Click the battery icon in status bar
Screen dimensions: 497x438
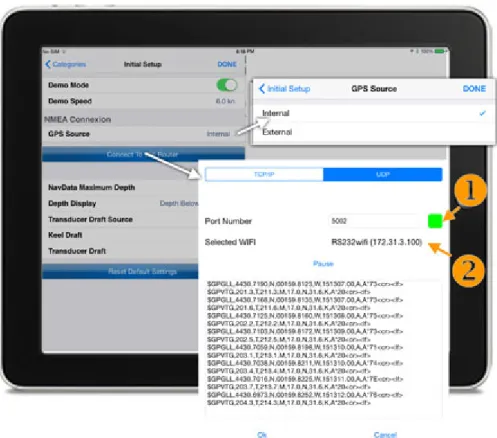[x=440, y=51]
